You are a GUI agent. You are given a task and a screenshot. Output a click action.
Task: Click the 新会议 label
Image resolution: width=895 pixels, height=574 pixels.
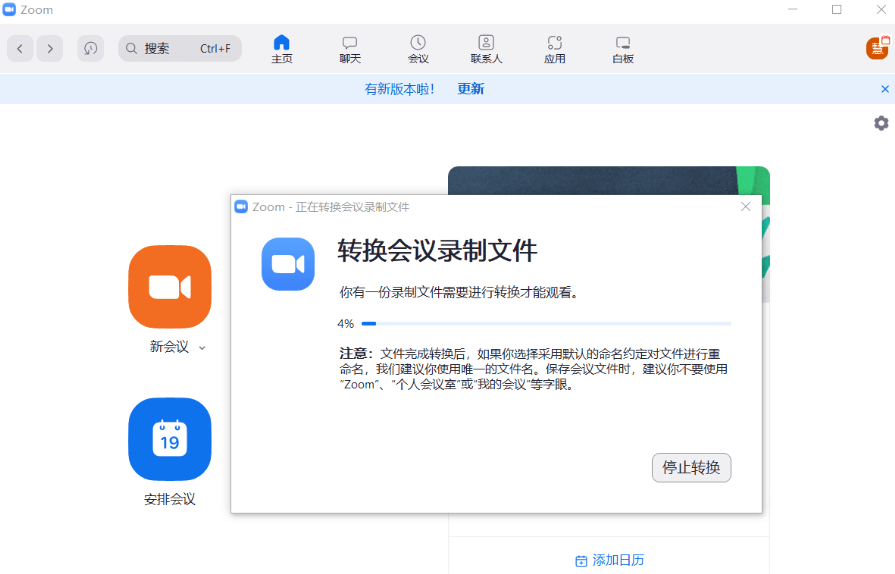pos(169,347)
